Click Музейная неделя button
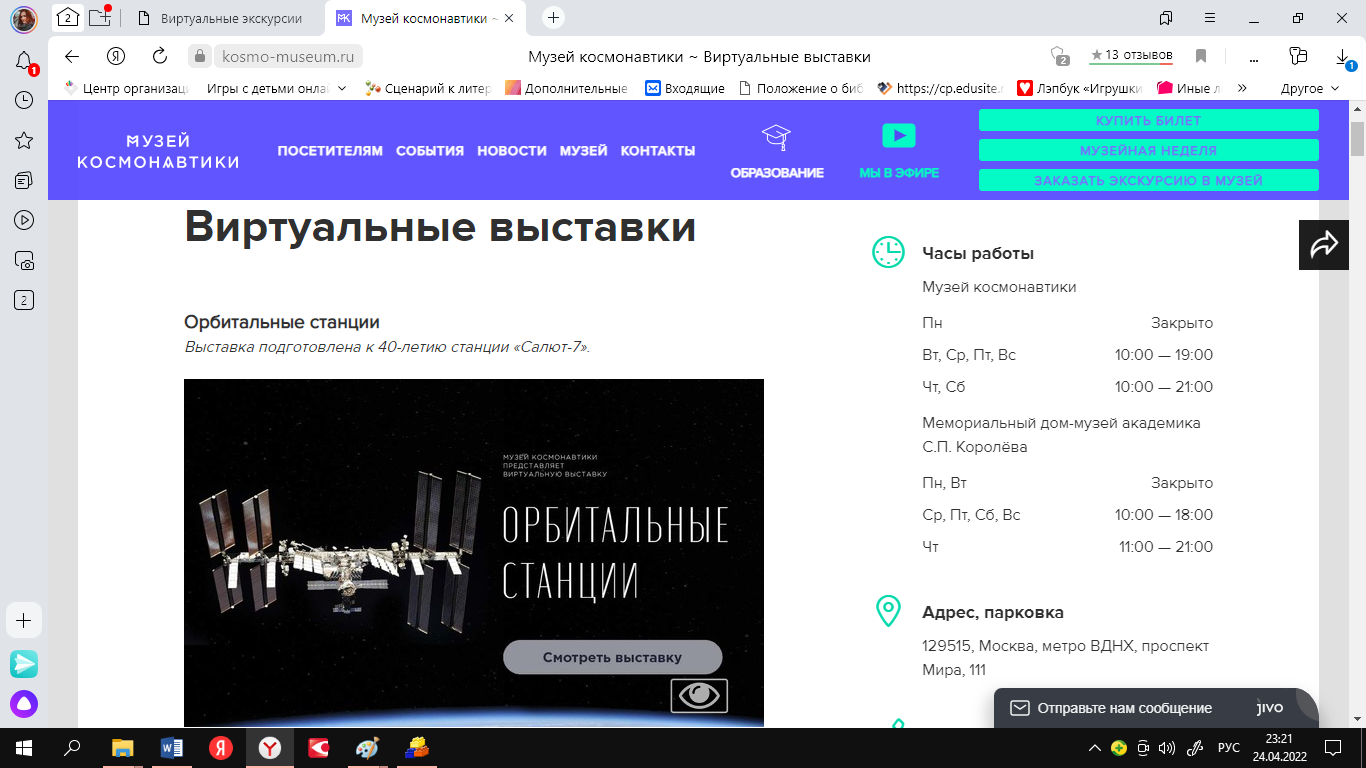 click(1148, 150)
